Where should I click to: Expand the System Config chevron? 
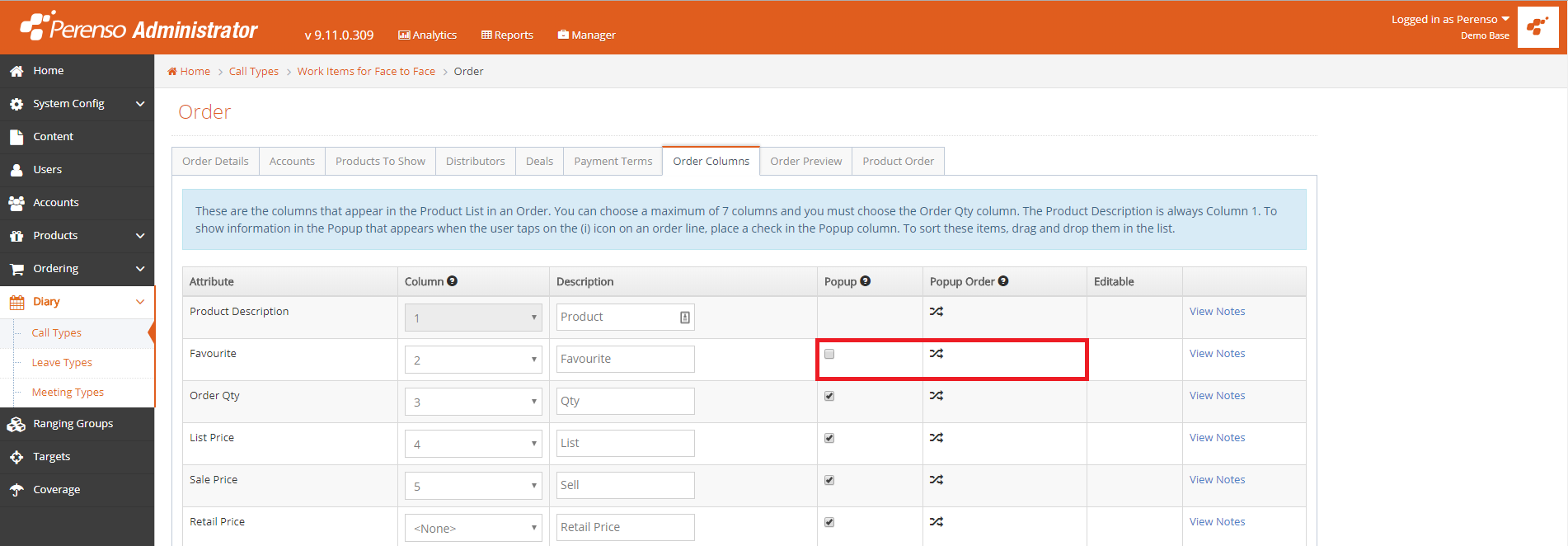coord(140,104)
